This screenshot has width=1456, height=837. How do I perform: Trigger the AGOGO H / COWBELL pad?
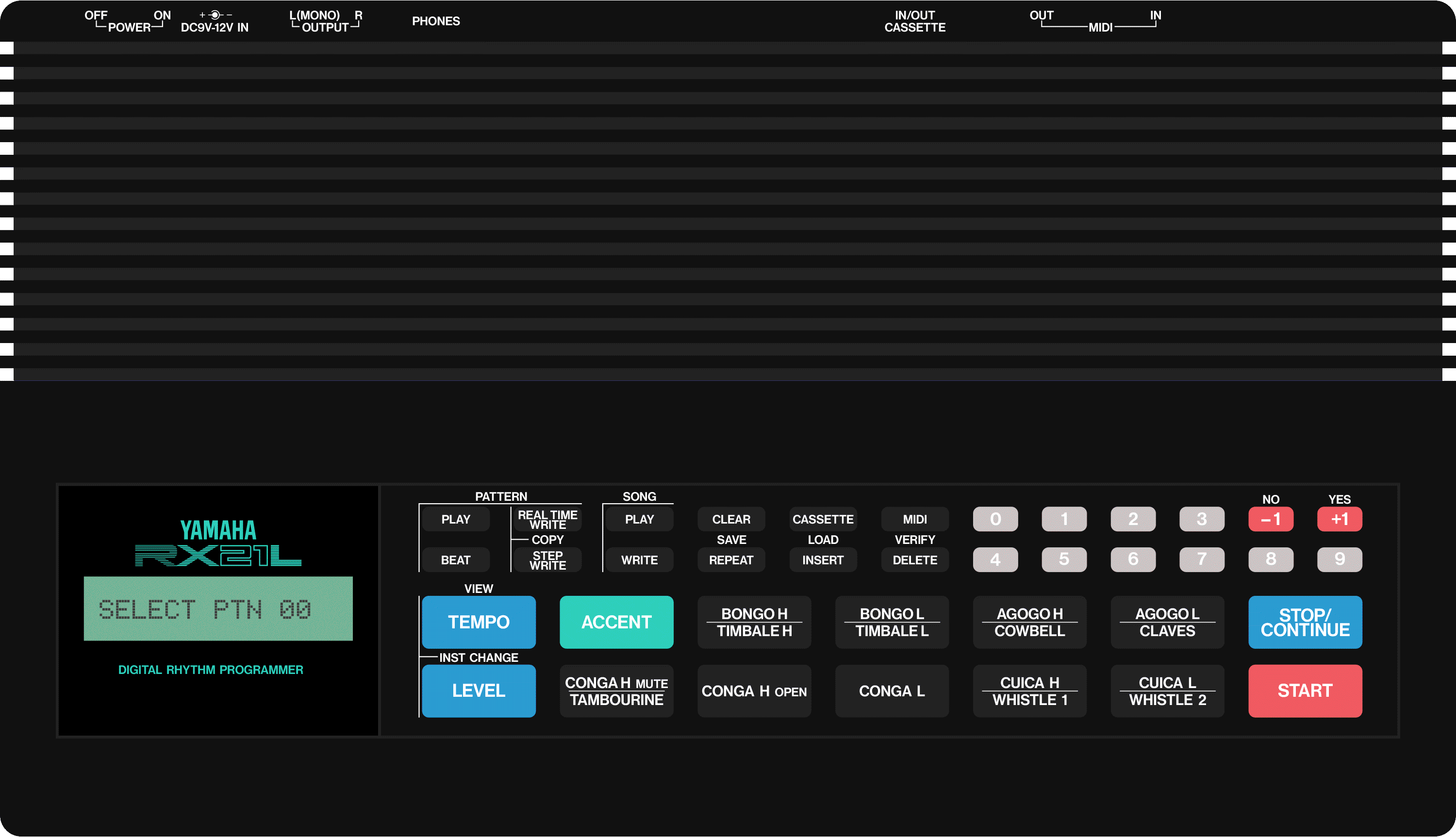pyautogui.click(x=1030, y=622)
